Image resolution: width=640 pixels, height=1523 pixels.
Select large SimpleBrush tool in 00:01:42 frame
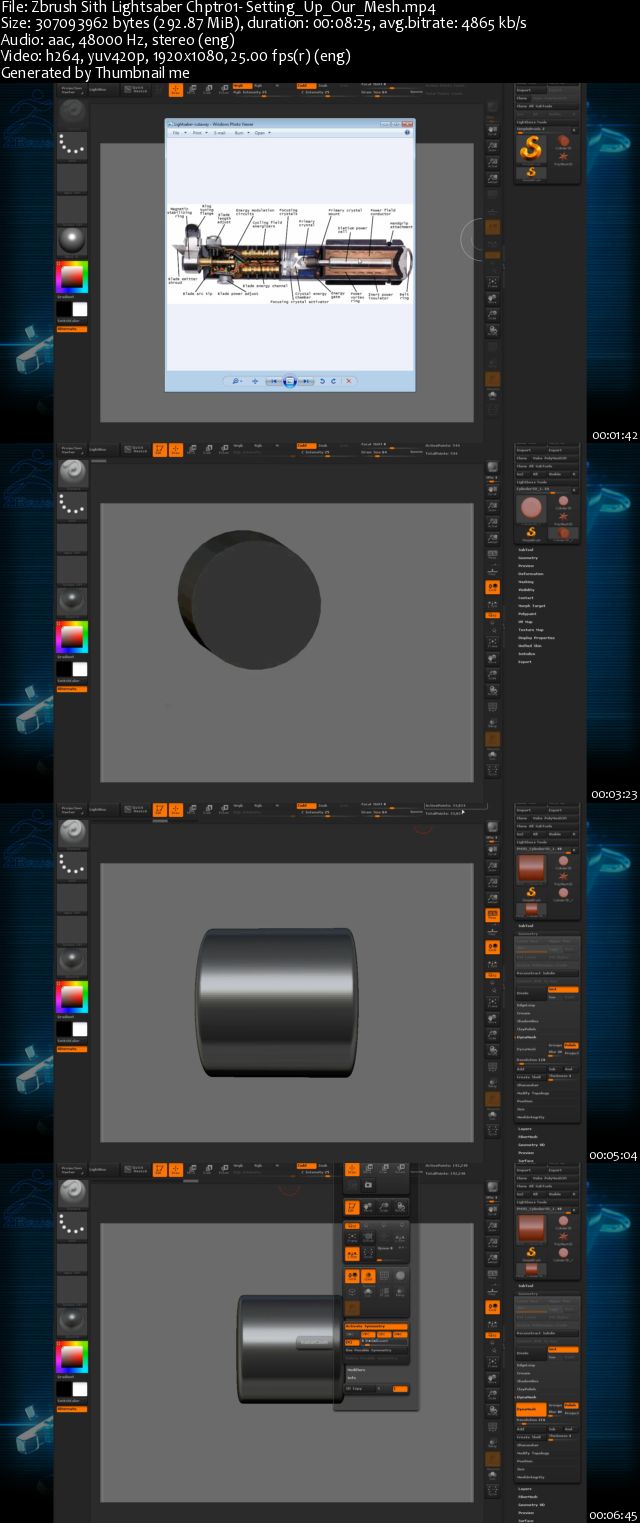531,149
